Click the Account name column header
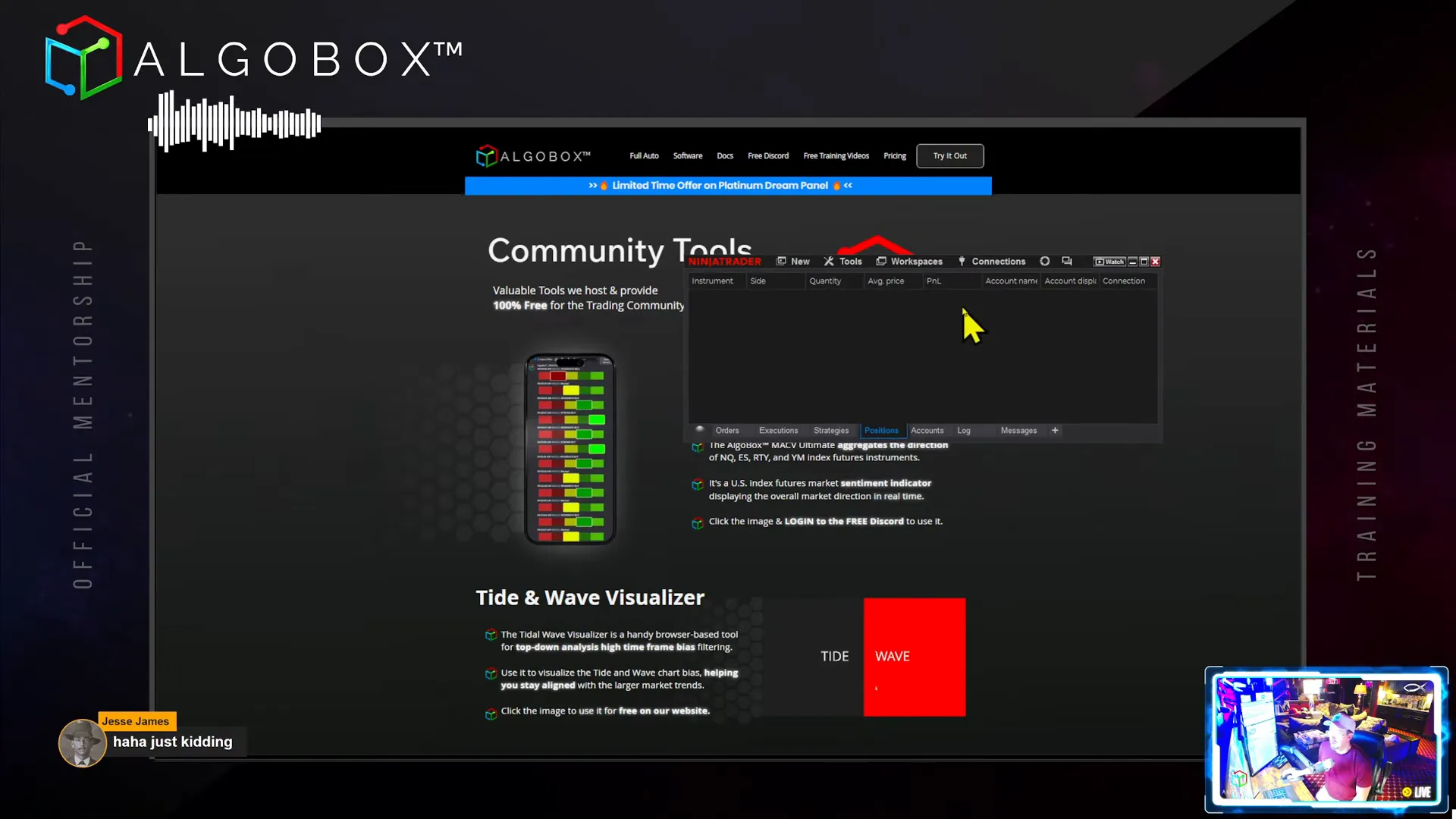This screenshot has width=1456, height=819. 1011,281
